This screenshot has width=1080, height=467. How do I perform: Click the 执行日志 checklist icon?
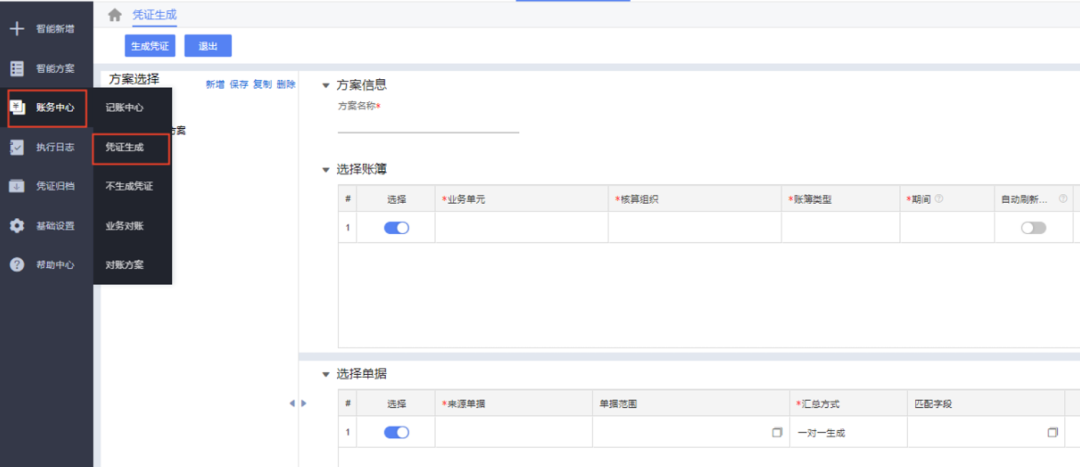pos(17,147)
